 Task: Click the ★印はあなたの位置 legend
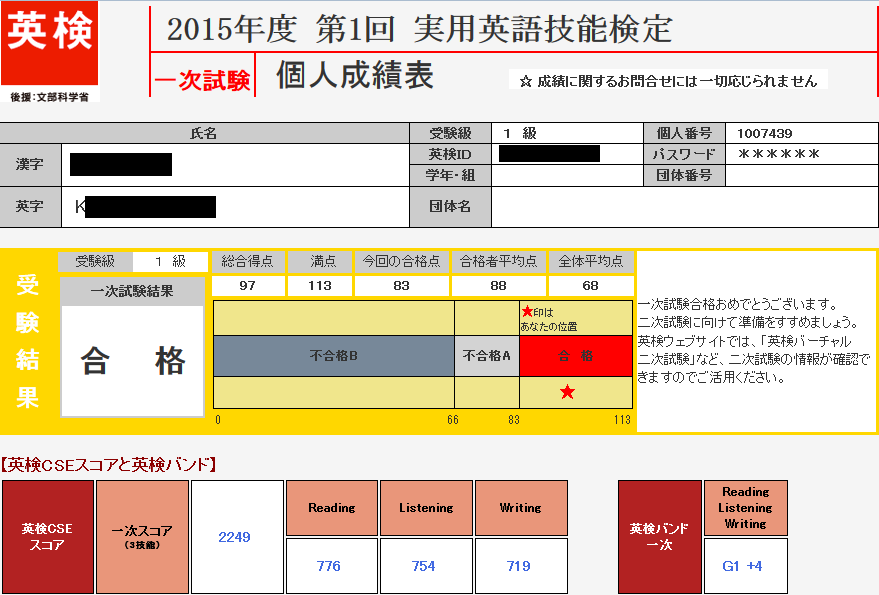pyautogui.click(x=548, y=319)
